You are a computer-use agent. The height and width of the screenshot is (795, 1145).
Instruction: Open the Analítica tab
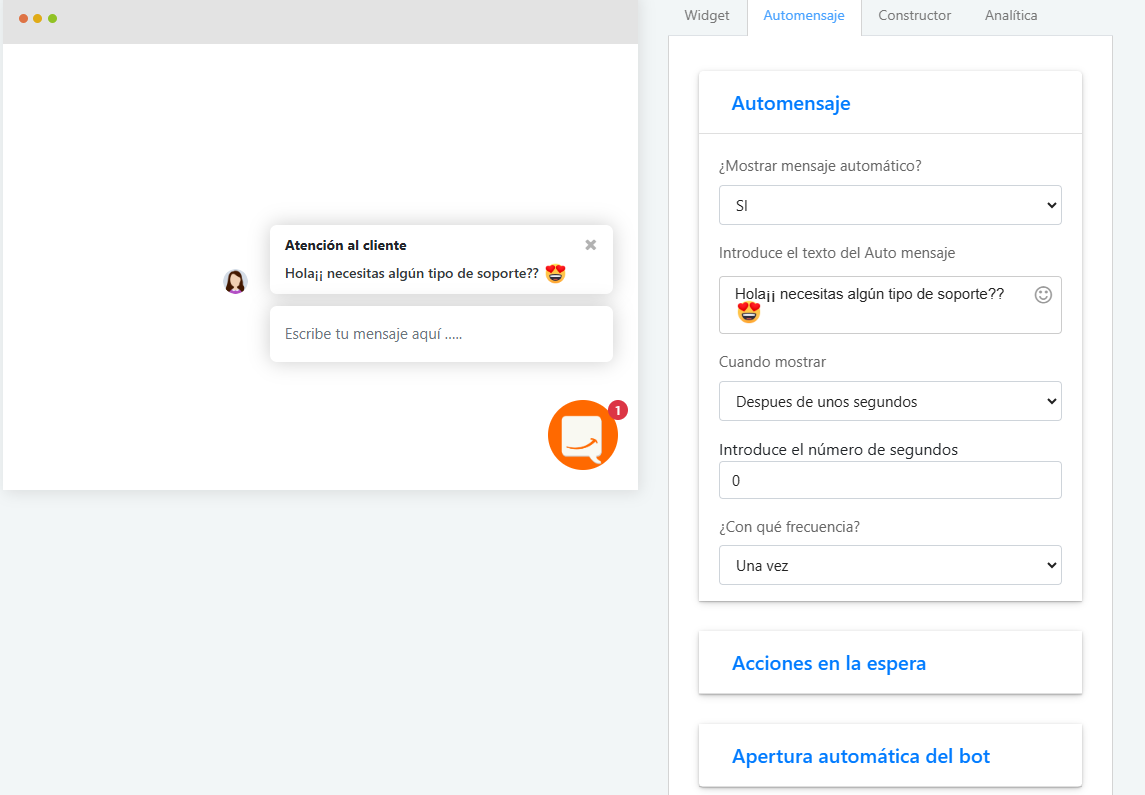click(1009, 15)
